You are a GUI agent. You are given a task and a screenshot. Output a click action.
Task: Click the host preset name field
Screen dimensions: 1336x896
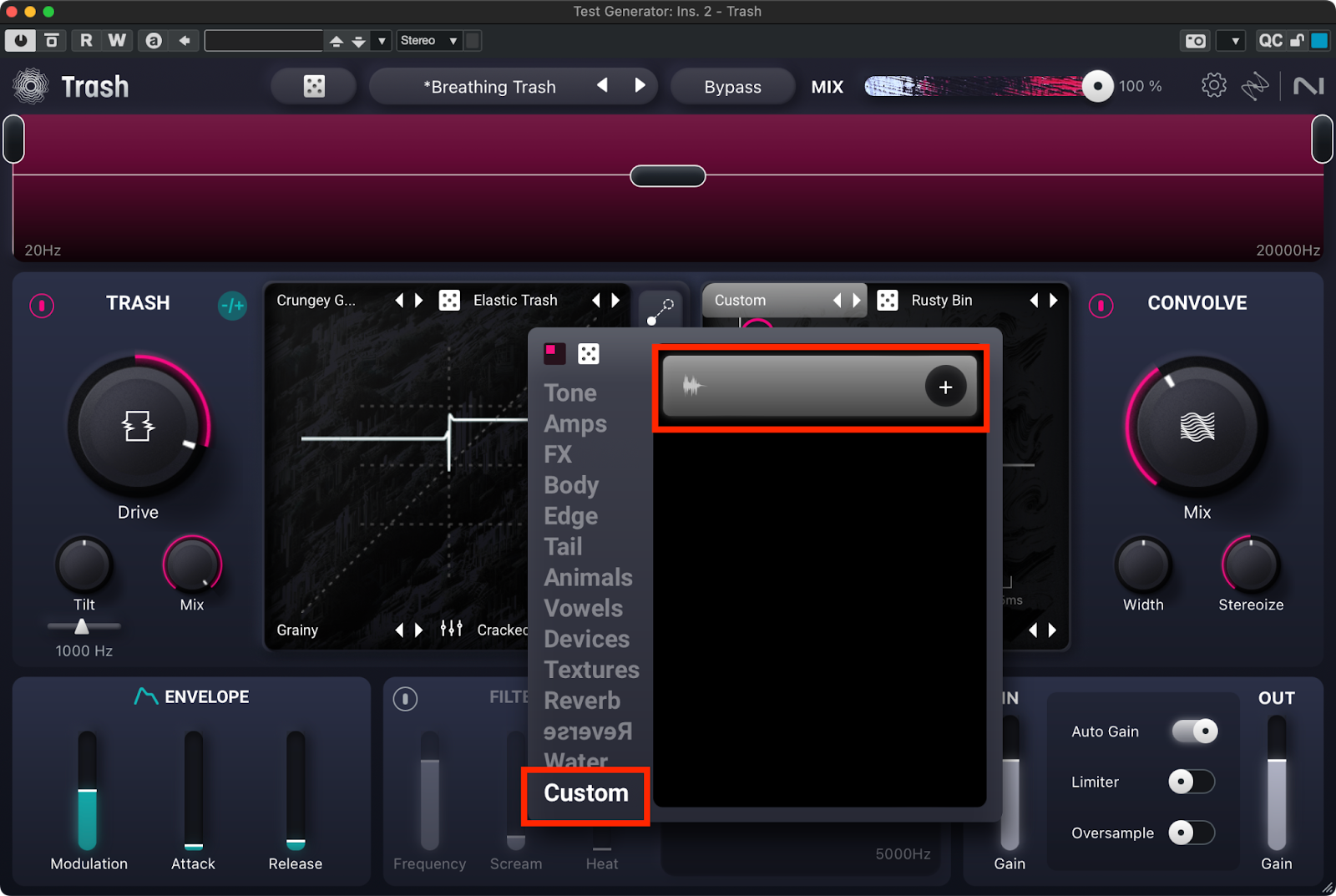263,40
